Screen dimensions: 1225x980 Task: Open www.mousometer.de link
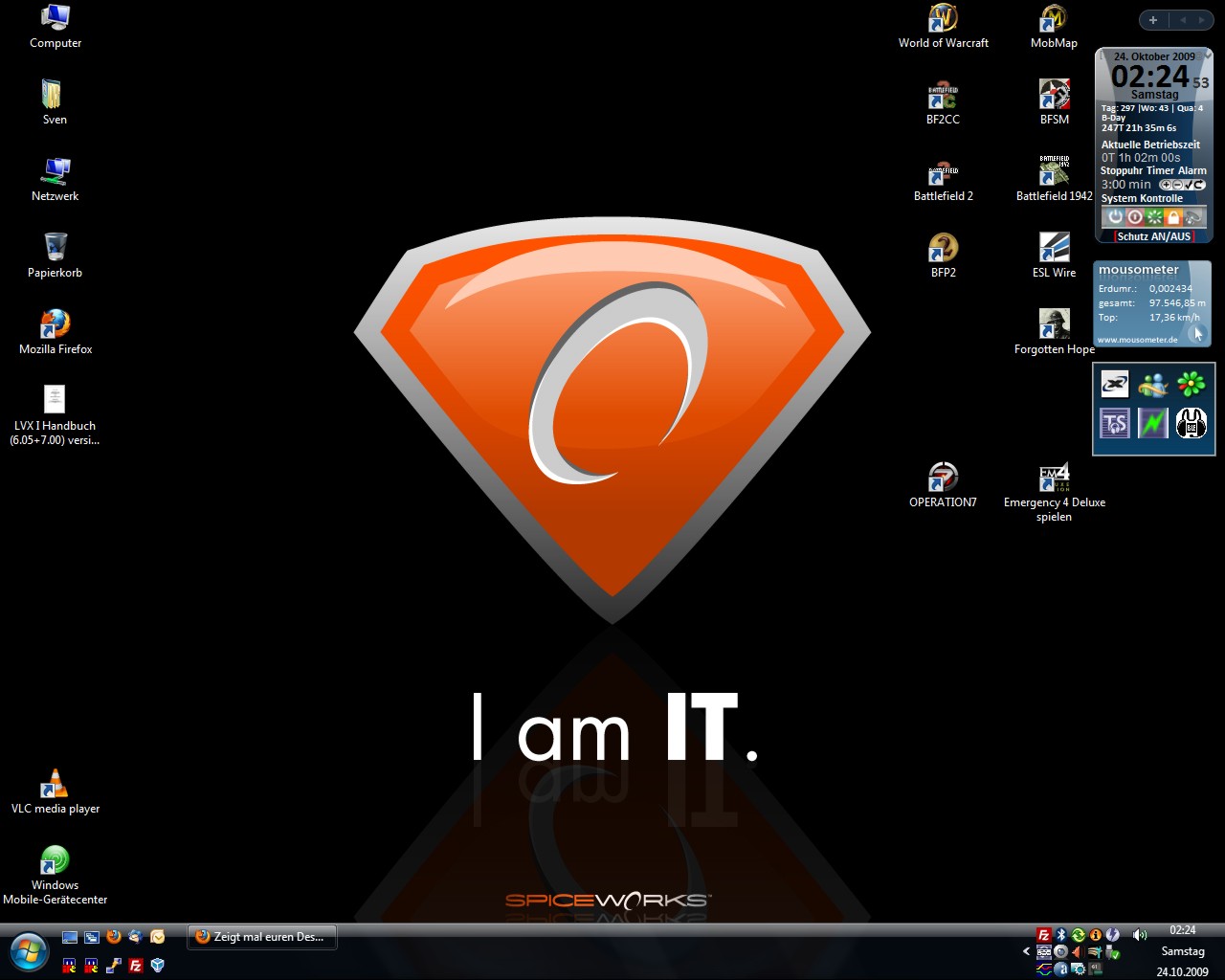click(1137, 340)
